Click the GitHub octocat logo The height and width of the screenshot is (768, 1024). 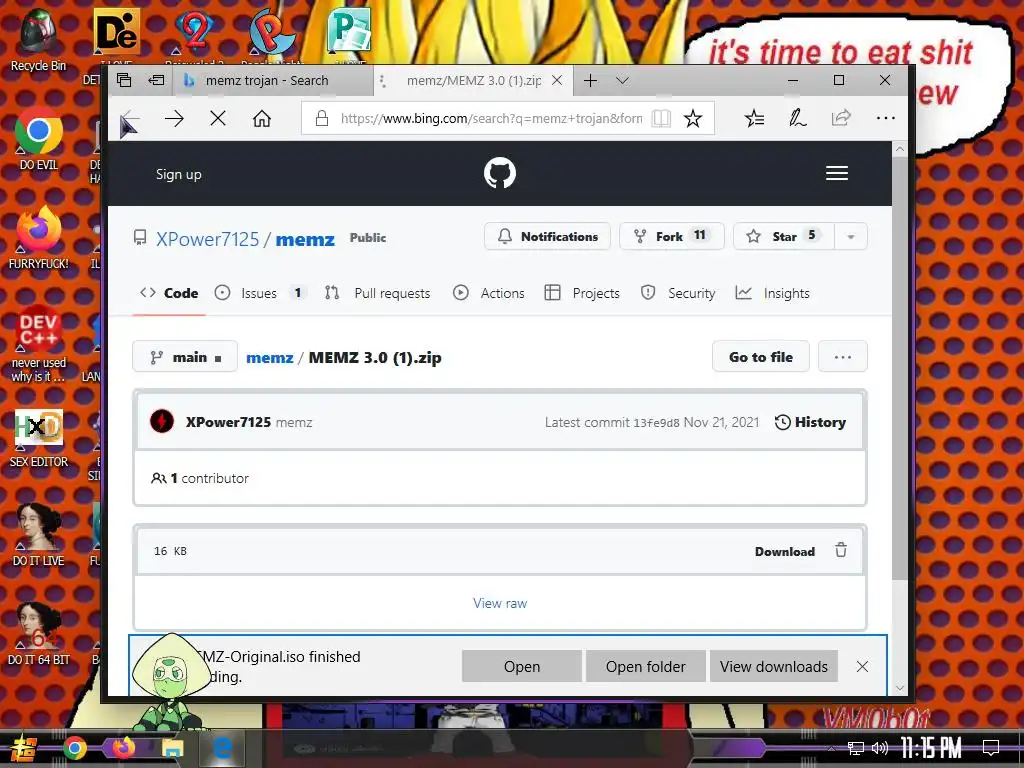[x=500, y=173]
